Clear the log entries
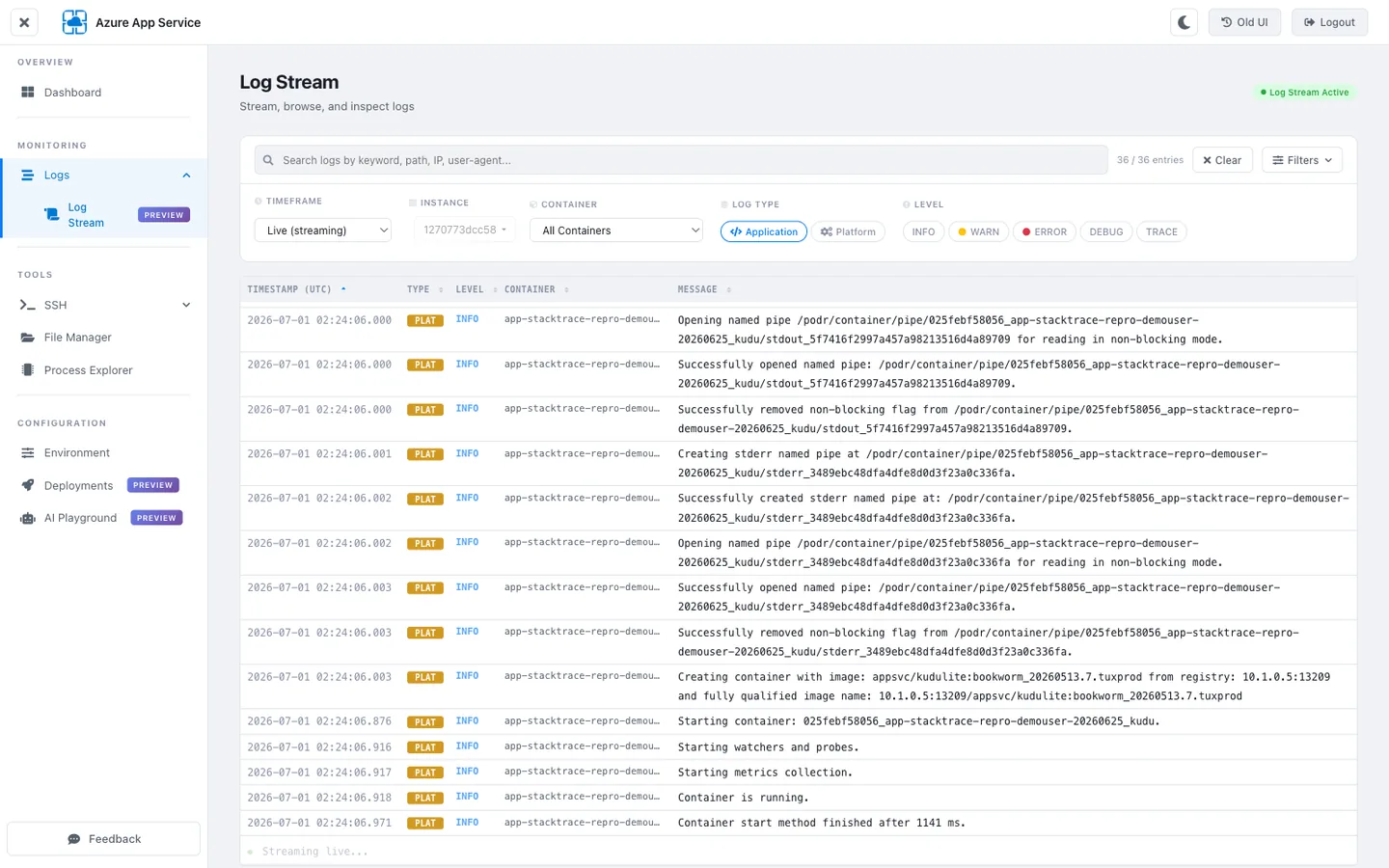The width and height of the screenshot is (1389, 868). (1222, 160)
